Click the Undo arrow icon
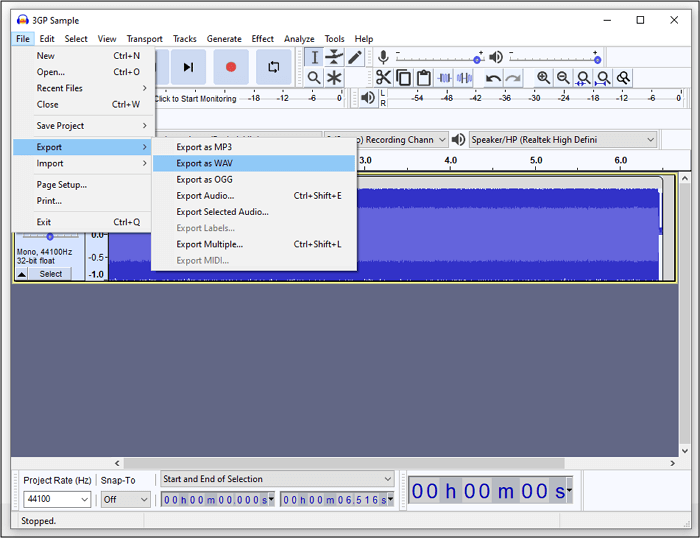Viewport: 700px width, 538px height. coord(492,78)
